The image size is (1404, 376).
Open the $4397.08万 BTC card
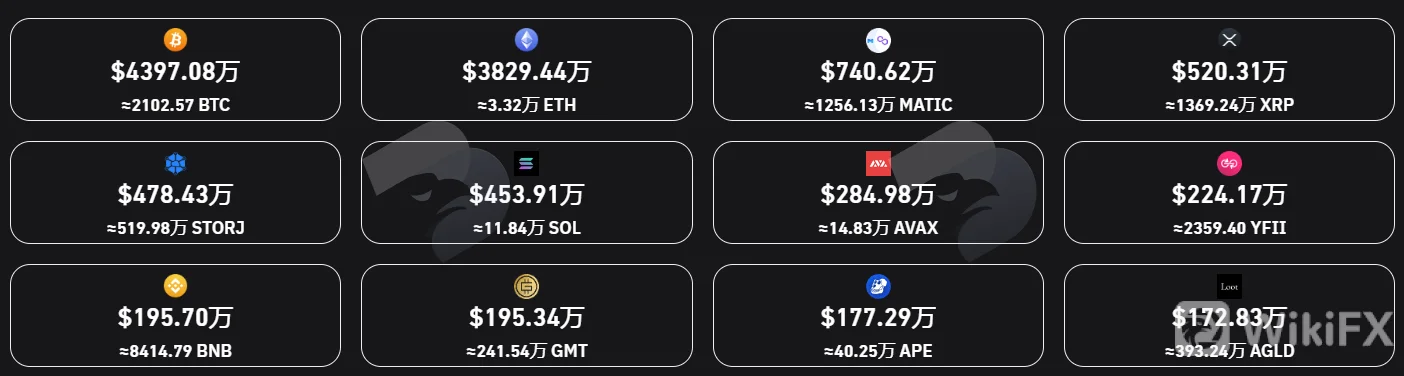pyautogui.click(x=175, y=70)
